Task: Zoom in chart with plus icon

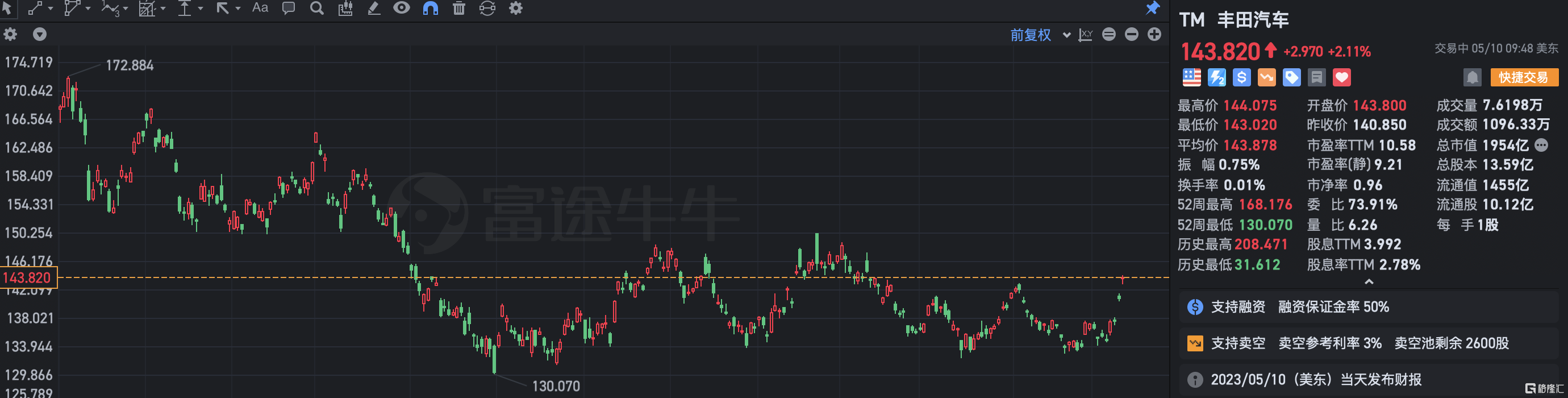Action: click(1154, 34)
